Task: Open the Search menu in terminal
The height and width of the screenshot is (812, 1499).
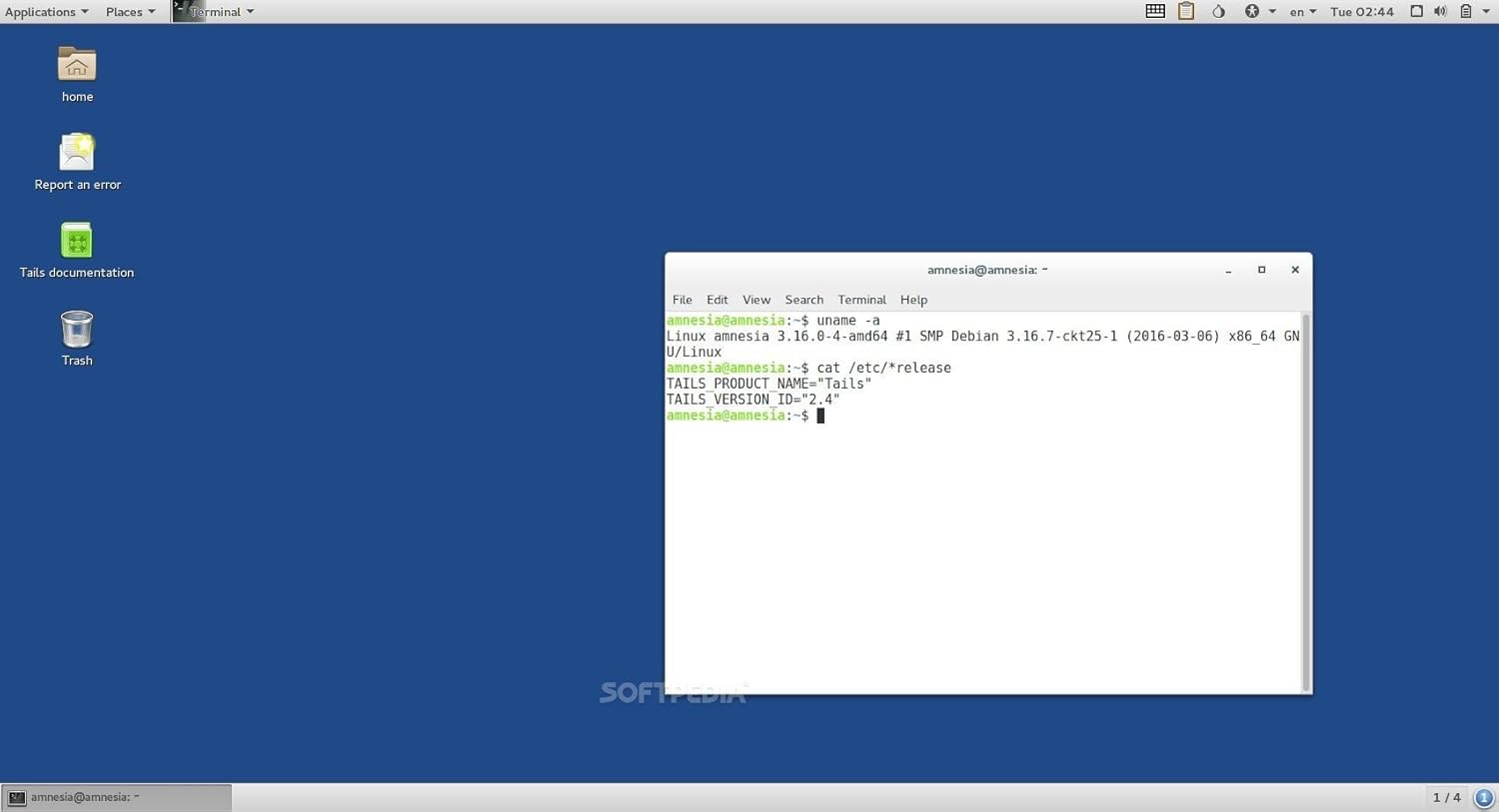Action: pos(803,300)
